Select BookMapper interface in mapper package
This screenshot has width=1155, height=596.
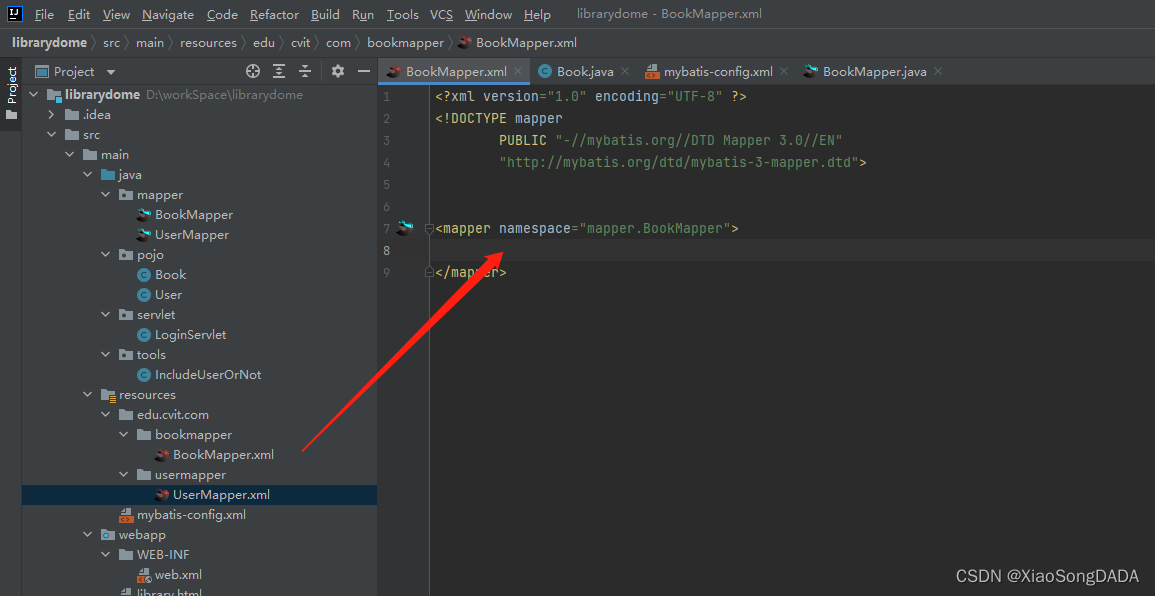[x=194, y=214]
